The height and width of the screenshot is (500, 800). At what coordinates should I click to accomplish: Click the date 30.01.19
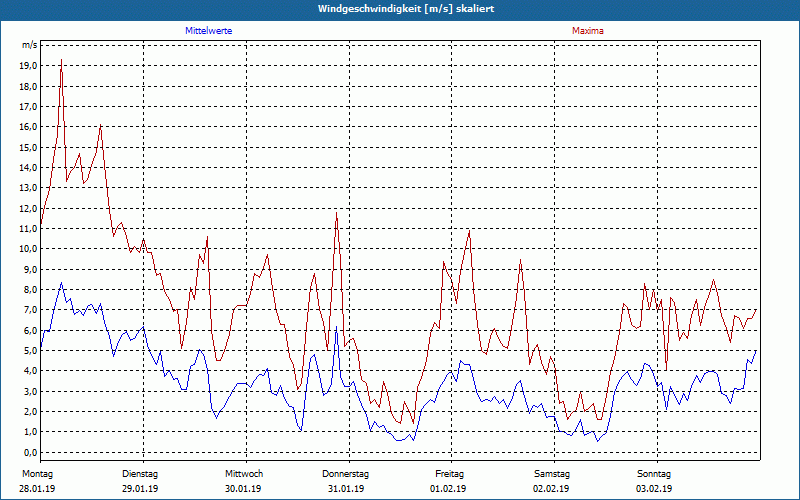tap(243, 489)
